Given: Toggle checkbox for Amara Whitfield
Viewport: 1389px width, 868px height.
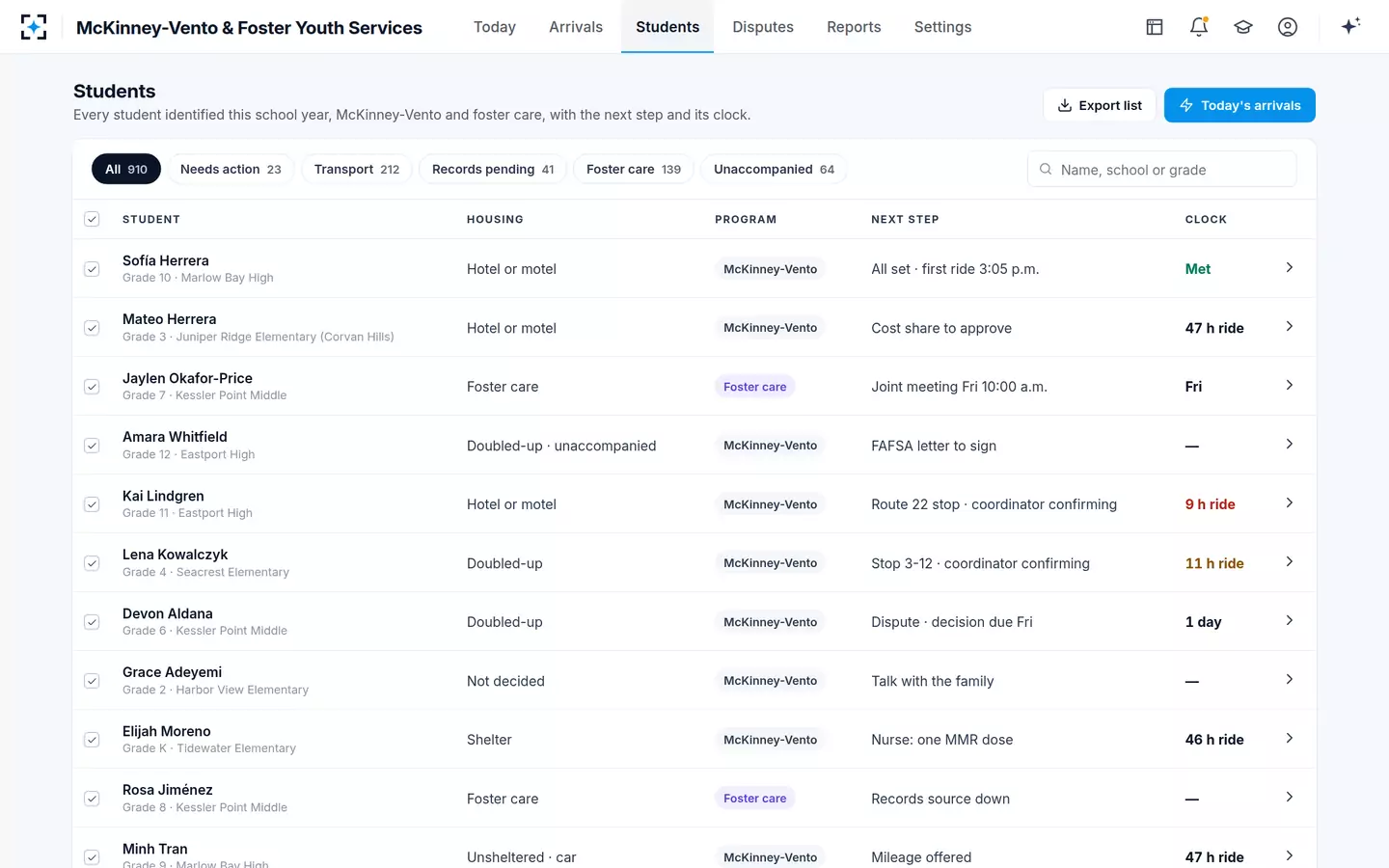Looking at the screenshot, I should (92, 446).
